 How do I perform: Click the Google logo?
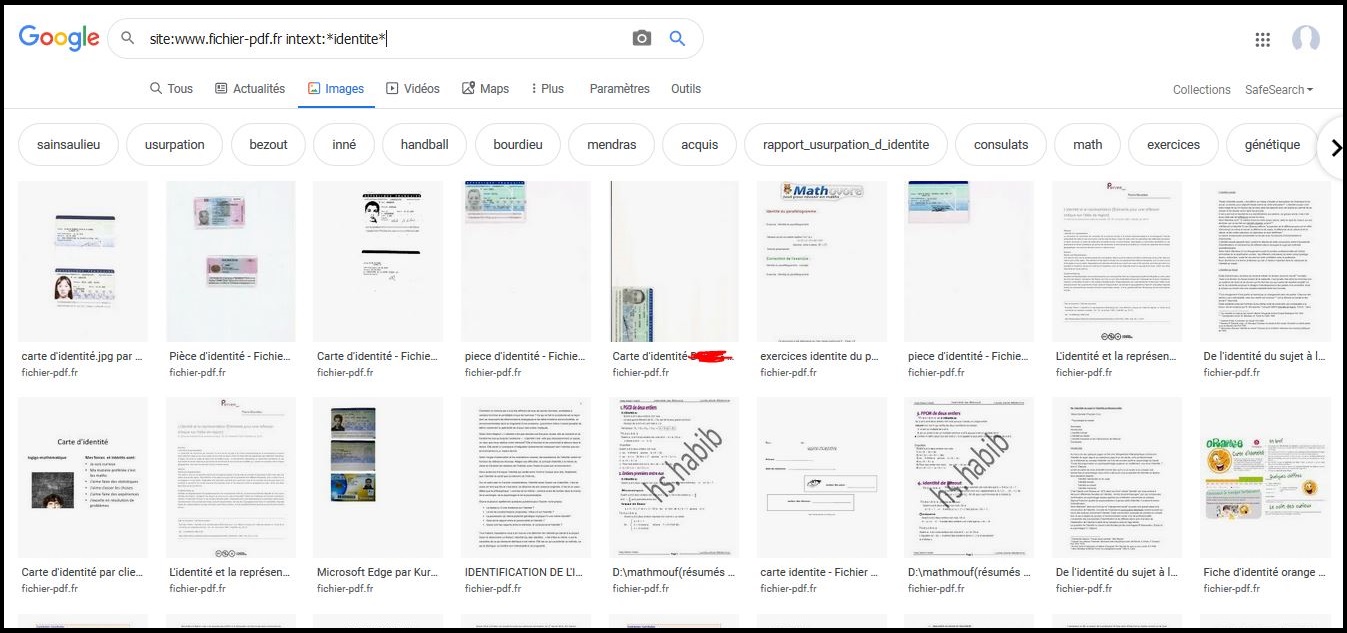click(x=59, y=38)
